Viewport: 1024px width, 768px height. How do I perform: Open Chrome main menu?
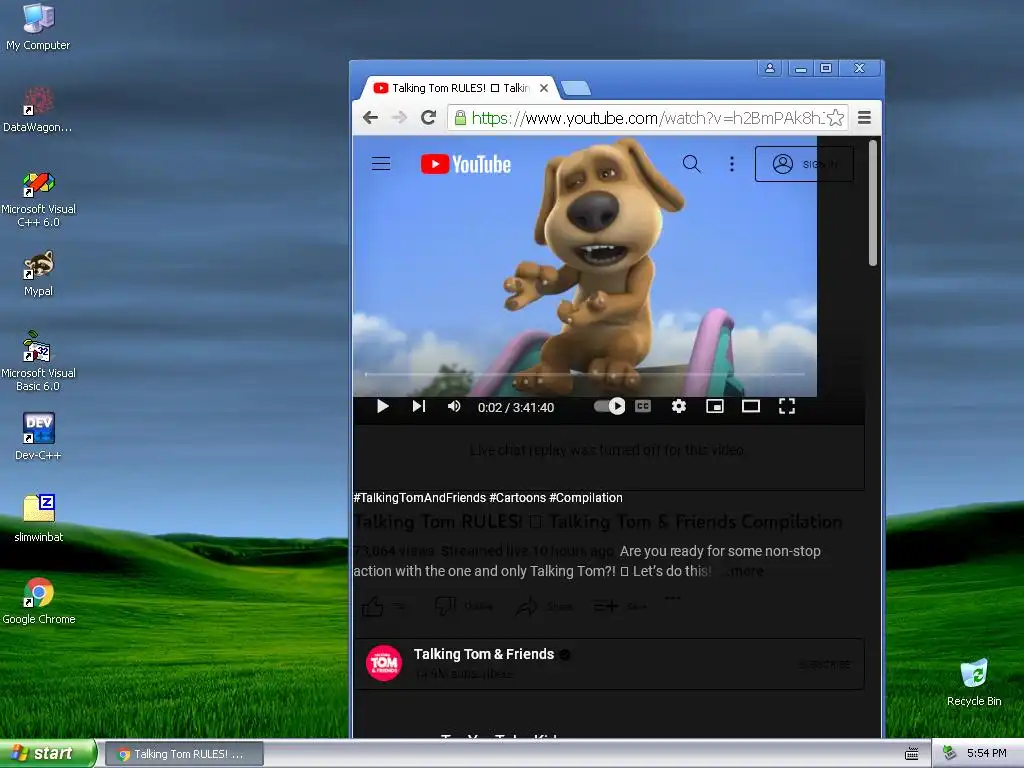tap(864, 118)
